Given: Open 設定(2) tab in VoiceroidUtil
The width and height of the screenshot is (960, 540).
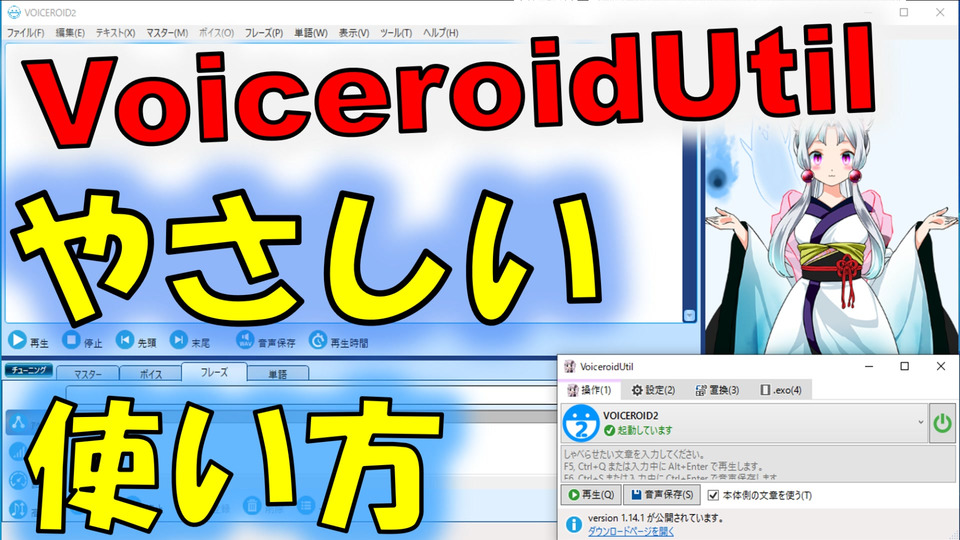Looking at the screenshot, I should [653, 390].
